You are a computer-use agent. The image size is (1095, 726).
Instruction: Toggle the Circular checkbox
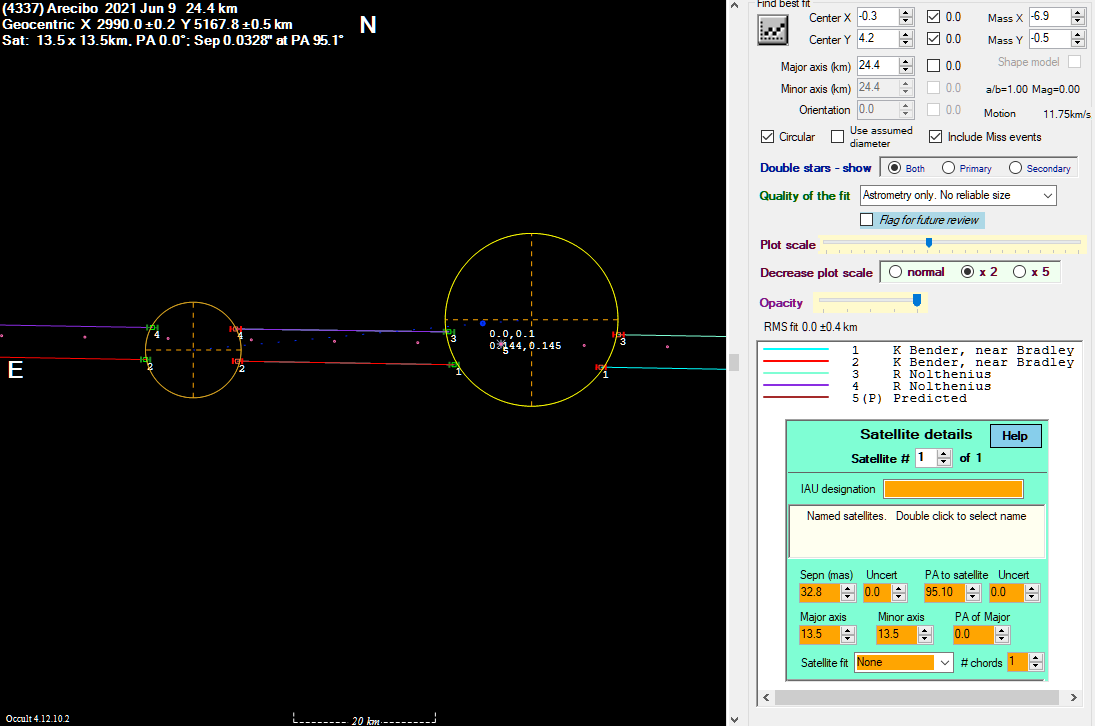pos(767,137)
